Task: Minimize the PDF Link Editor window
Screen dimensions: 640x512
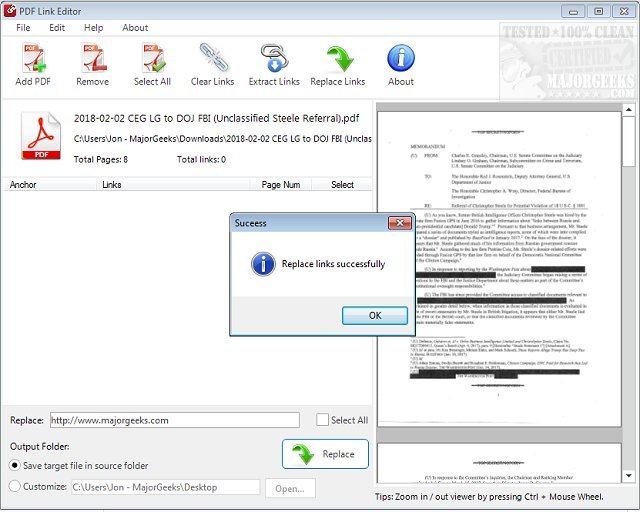Action: (573, 11)
